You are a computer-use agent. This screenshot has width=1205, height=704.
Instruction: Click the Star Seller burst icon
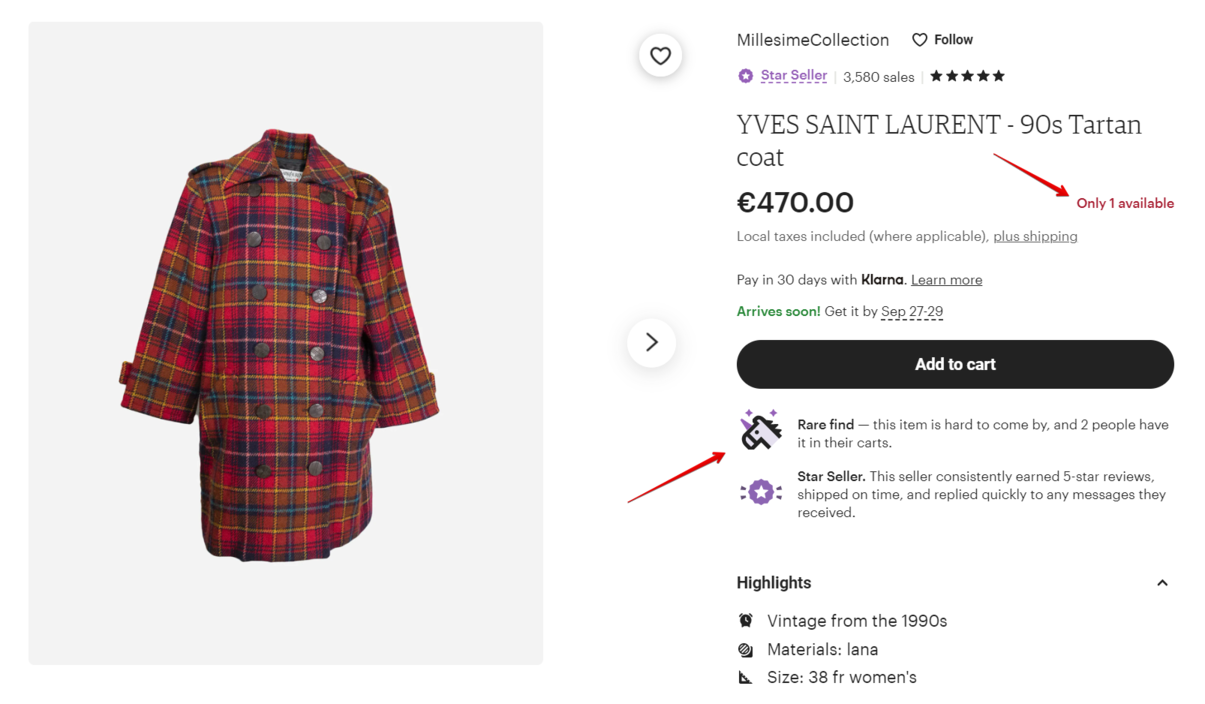761,492
